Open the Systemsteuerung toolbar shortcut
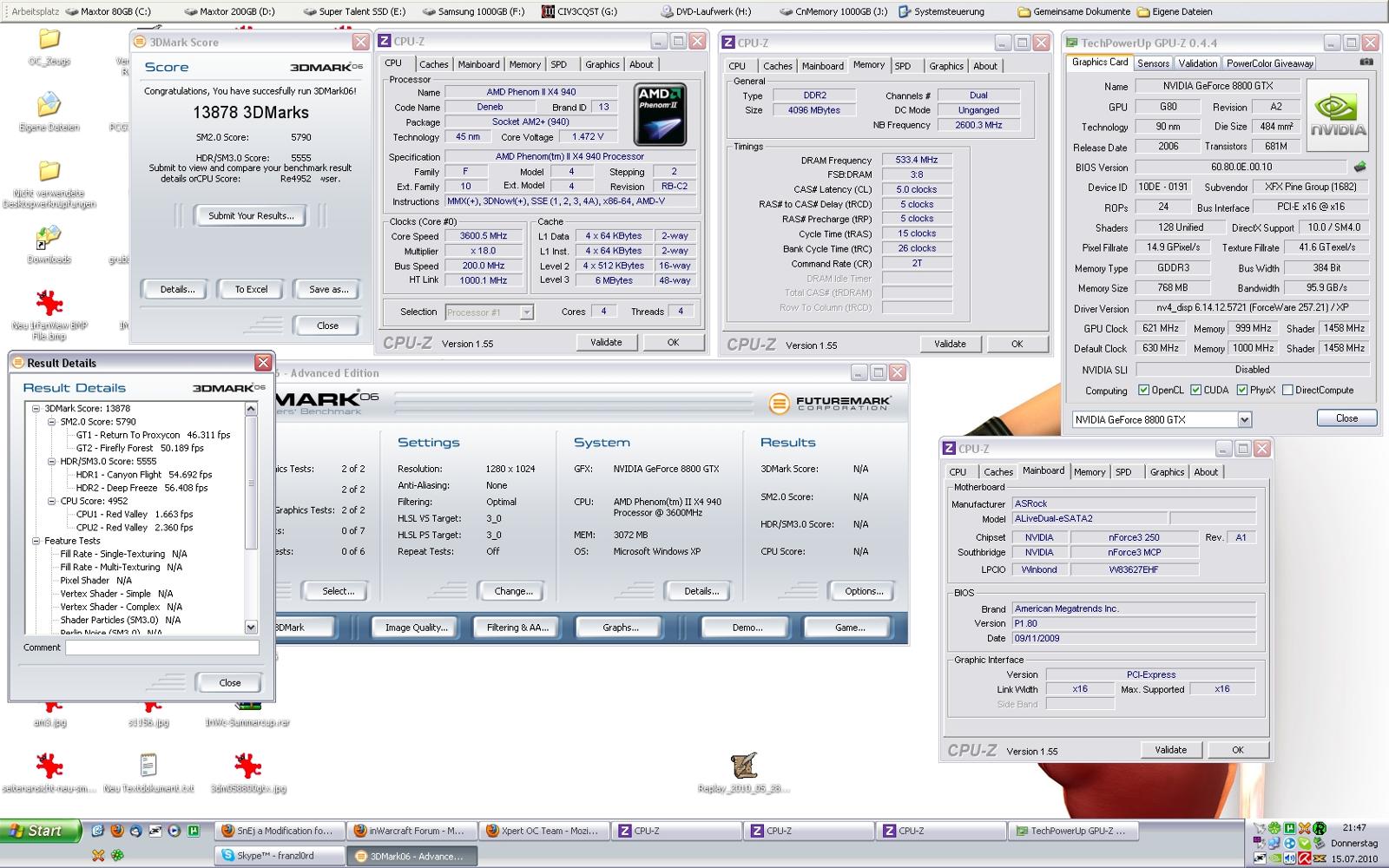 point(942,12)
